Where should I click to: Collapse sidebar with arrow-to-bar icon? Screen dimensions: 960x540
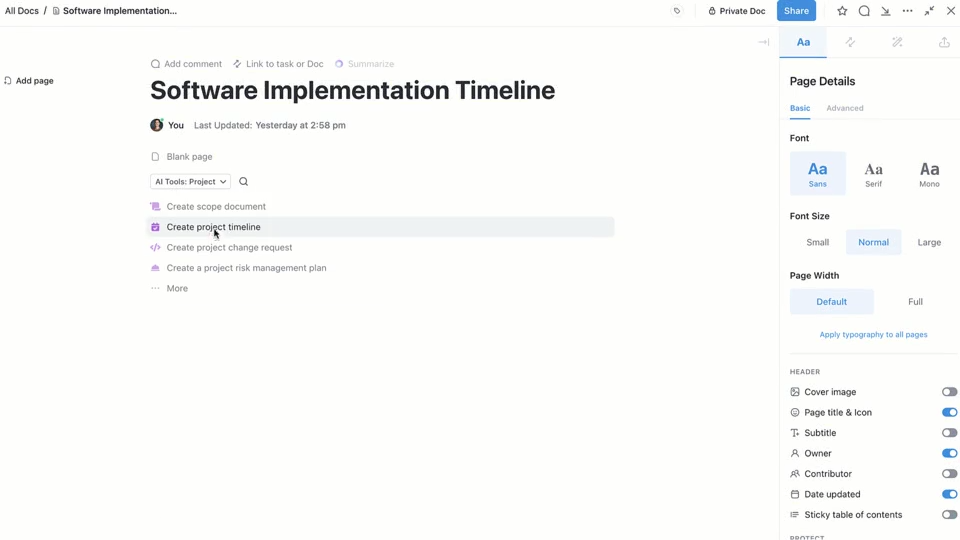click(763, 42)
